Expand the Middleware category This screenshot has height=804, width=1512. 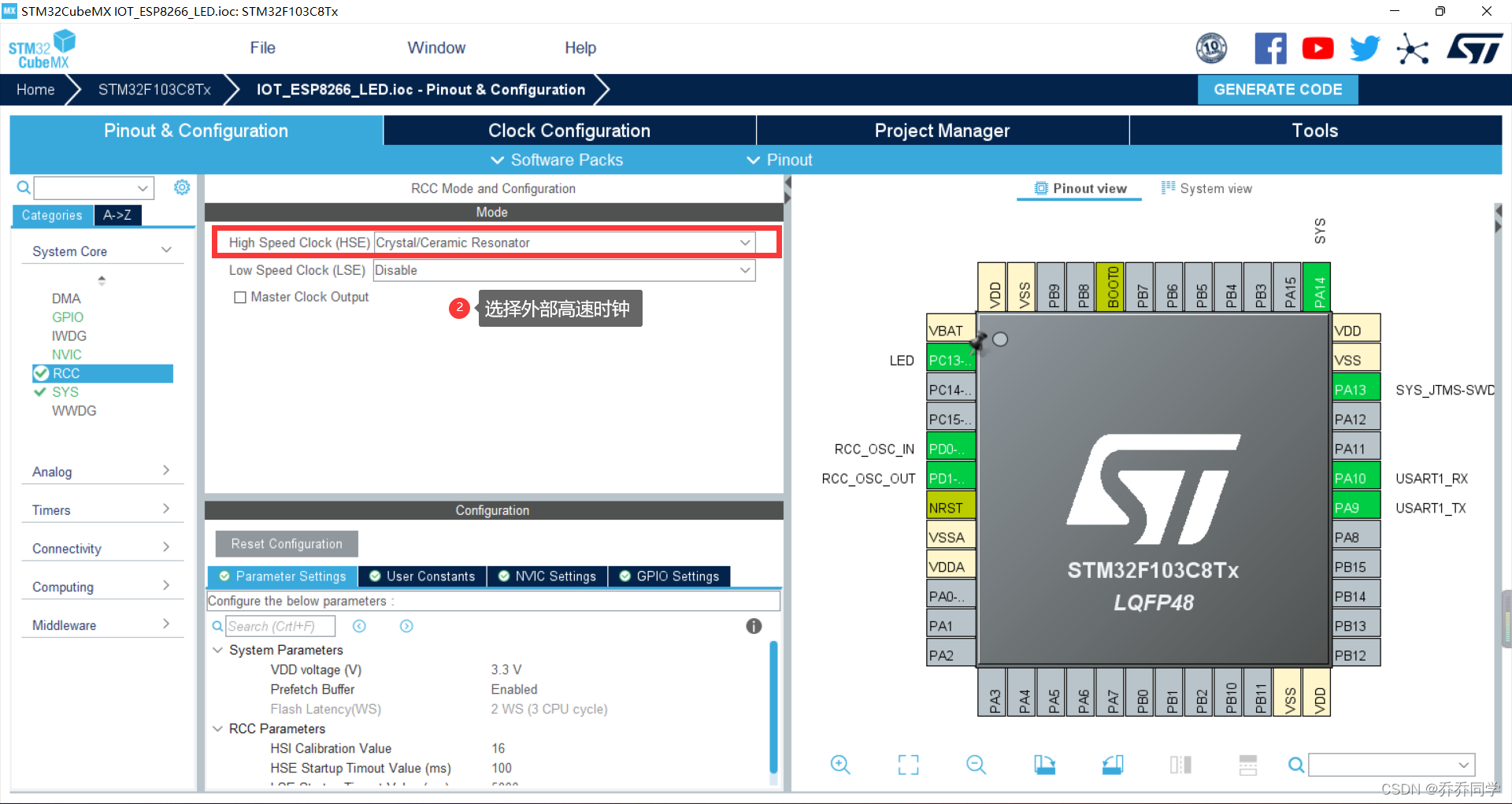click(102, 624)
